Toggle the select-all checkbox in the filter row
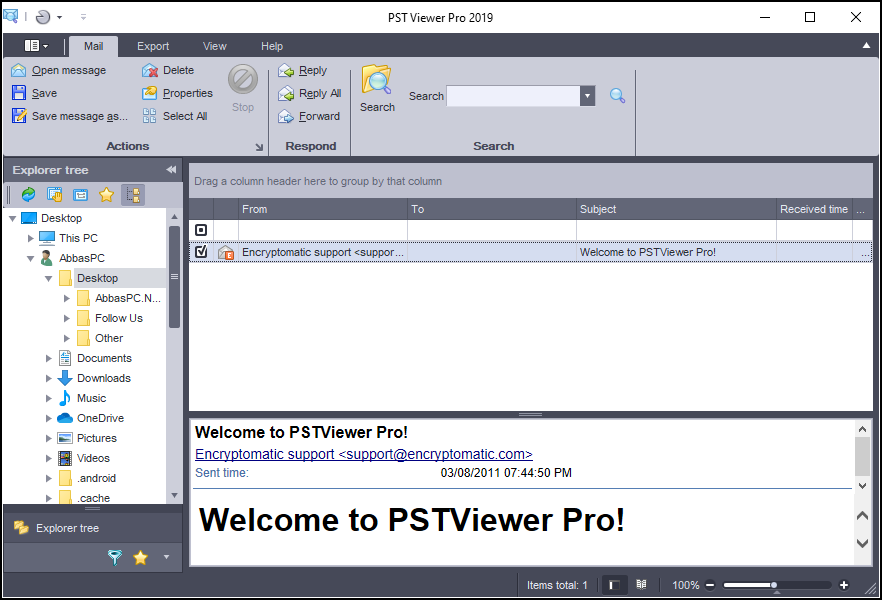Screen dimensions: 882x600 pos(201,230)
